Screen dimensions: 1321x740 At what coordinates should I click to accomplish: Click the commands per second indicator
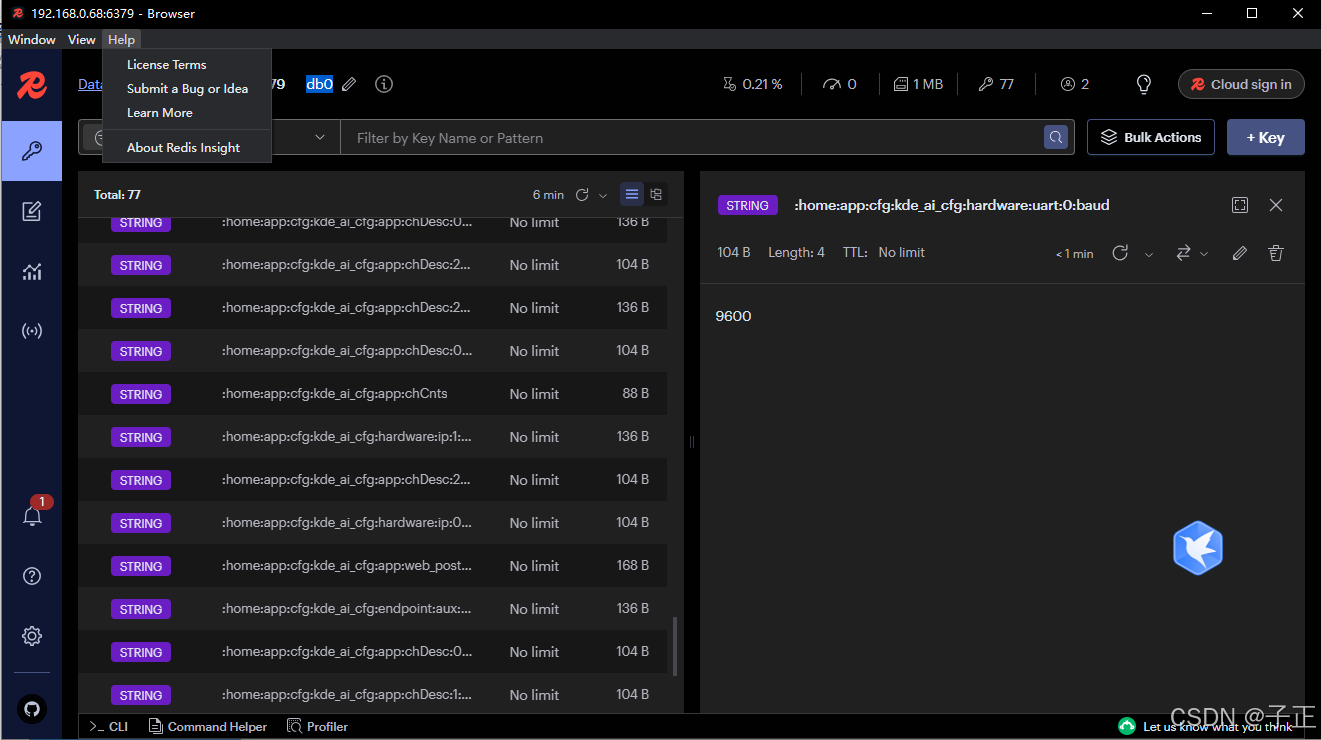tap(839, 85)
